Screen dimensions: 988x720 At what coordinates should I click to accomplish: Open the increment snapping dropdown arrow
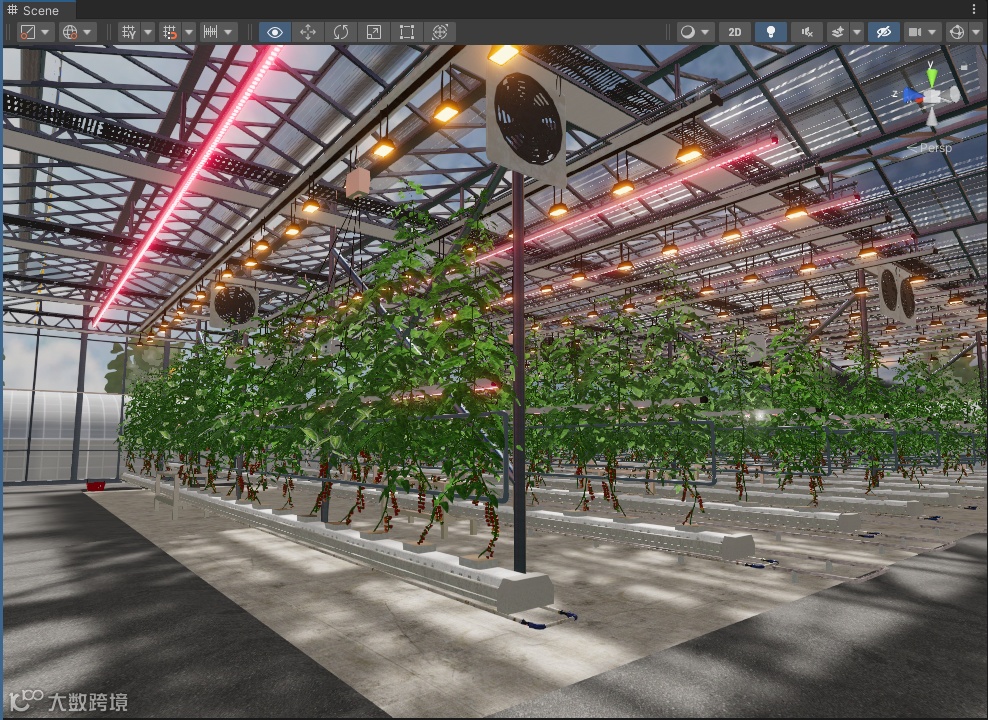[x=228, y=32]
